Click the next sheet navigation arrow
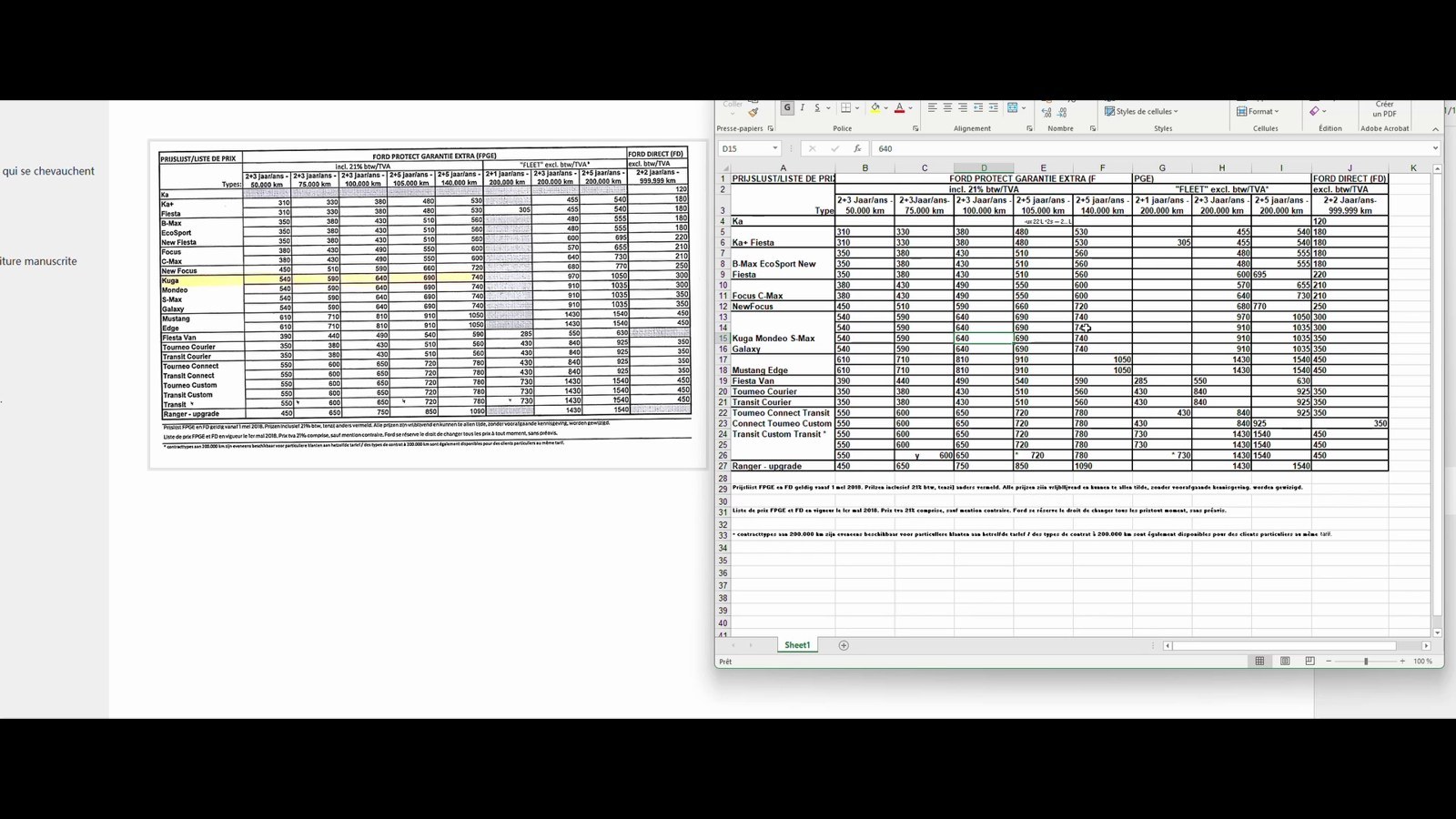The height and width of the screenshot is (819, 1456). pyautogui.click(x=751, y=645)
